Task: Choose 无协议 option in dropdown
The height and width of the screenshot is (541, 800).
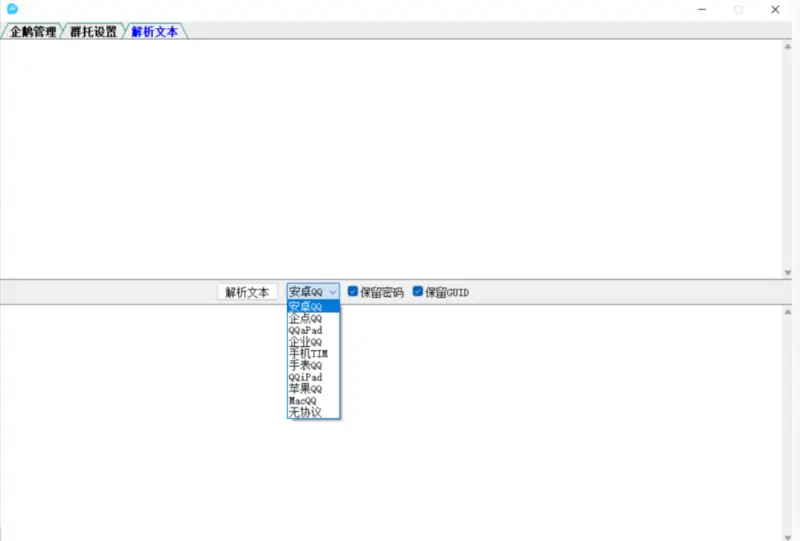Action: click(312, 412)
